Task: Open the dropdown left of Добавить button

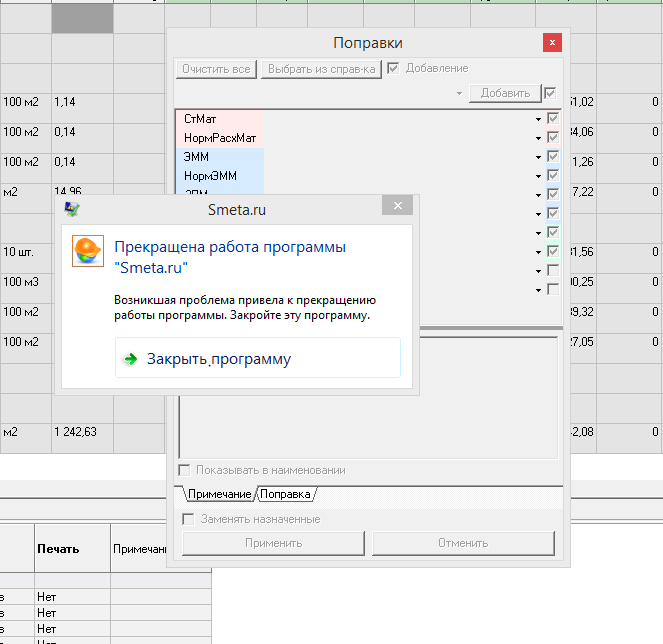Action: 459,93
